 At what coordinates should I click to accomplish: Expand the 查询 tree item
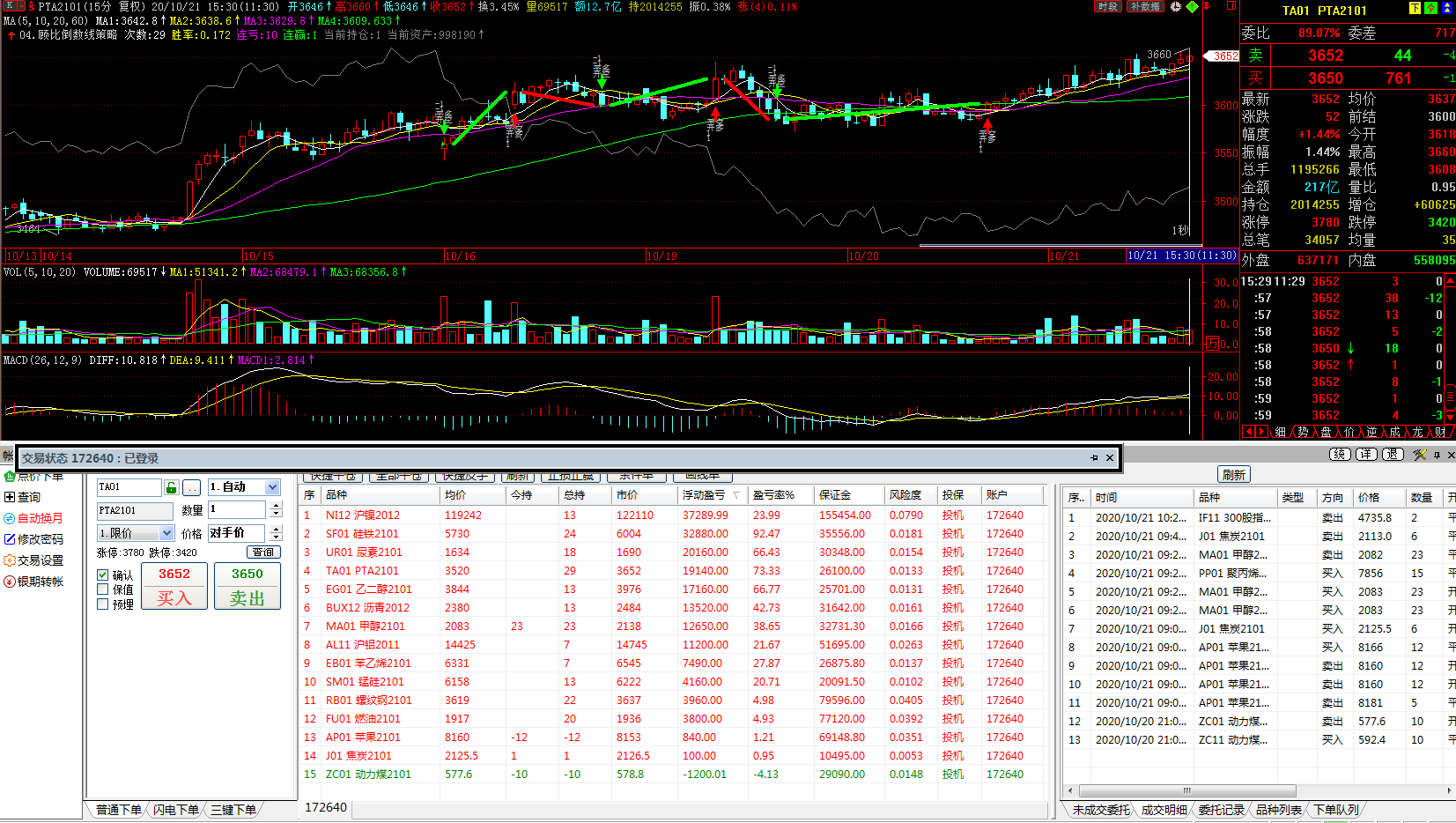[x=10, y=497]
